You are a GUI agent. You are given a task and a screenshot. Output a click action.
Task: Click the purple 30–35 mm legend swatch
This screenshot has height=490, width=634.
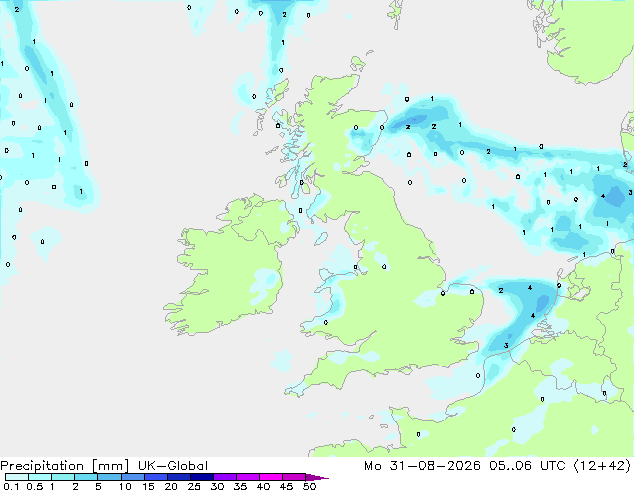pyautogui.click(x=225, y=477)
